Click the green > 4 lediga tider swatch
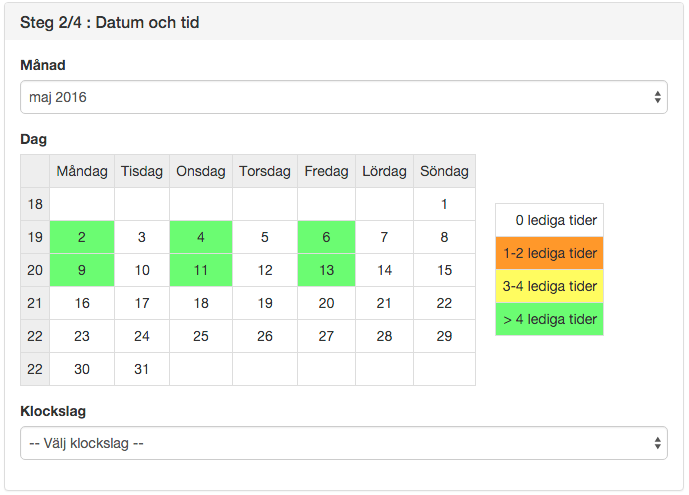The image size is (689, 495). pos(549,319)
